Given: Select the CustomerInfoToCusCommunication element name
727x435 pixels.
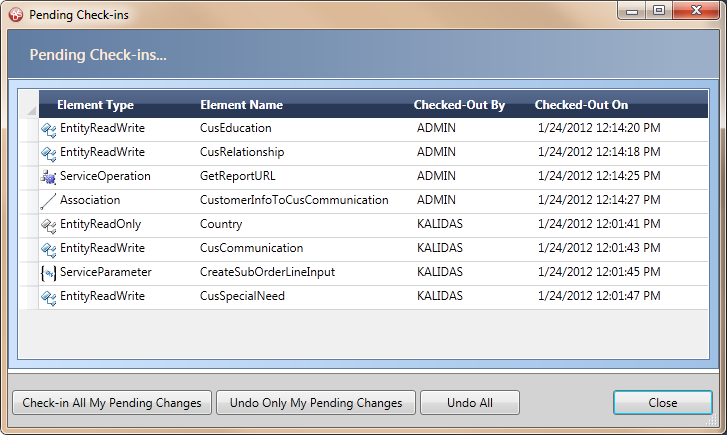Looking at the screenshot, I should coord(294,200).
